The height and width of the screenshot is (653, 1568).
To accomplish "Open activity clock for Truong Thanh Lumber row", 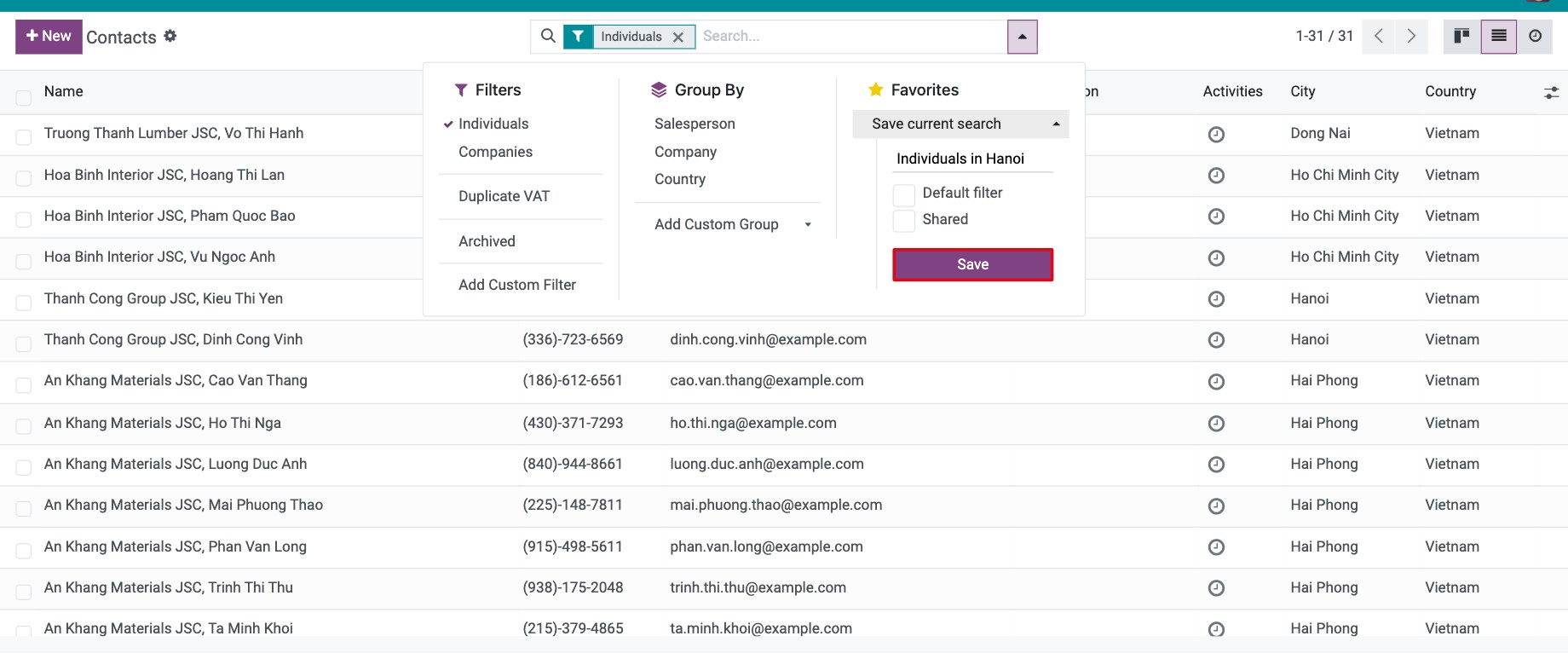I will (1216, 134).
